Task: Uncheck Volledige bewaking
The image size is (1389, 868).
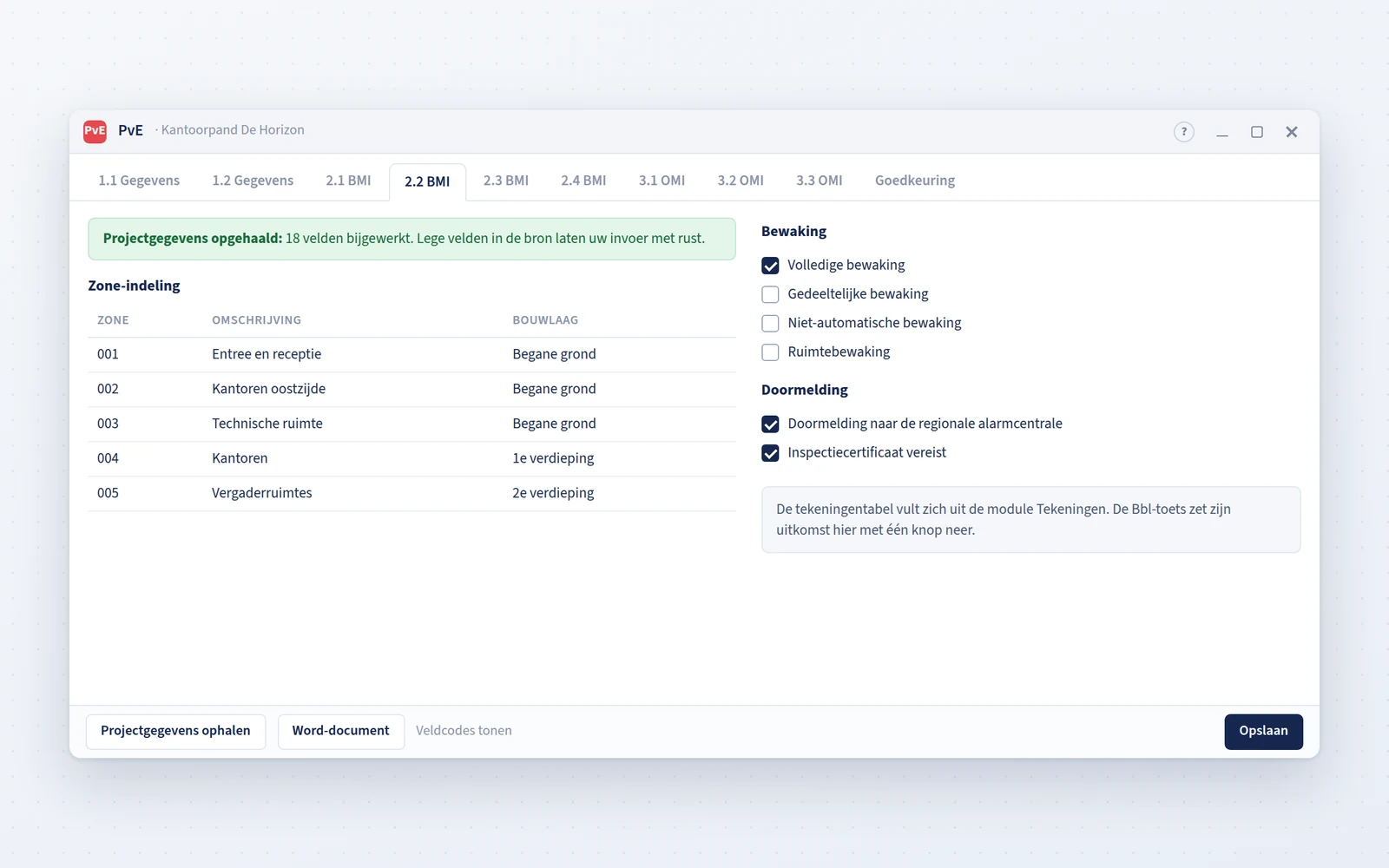Action: tap(770, 266)
